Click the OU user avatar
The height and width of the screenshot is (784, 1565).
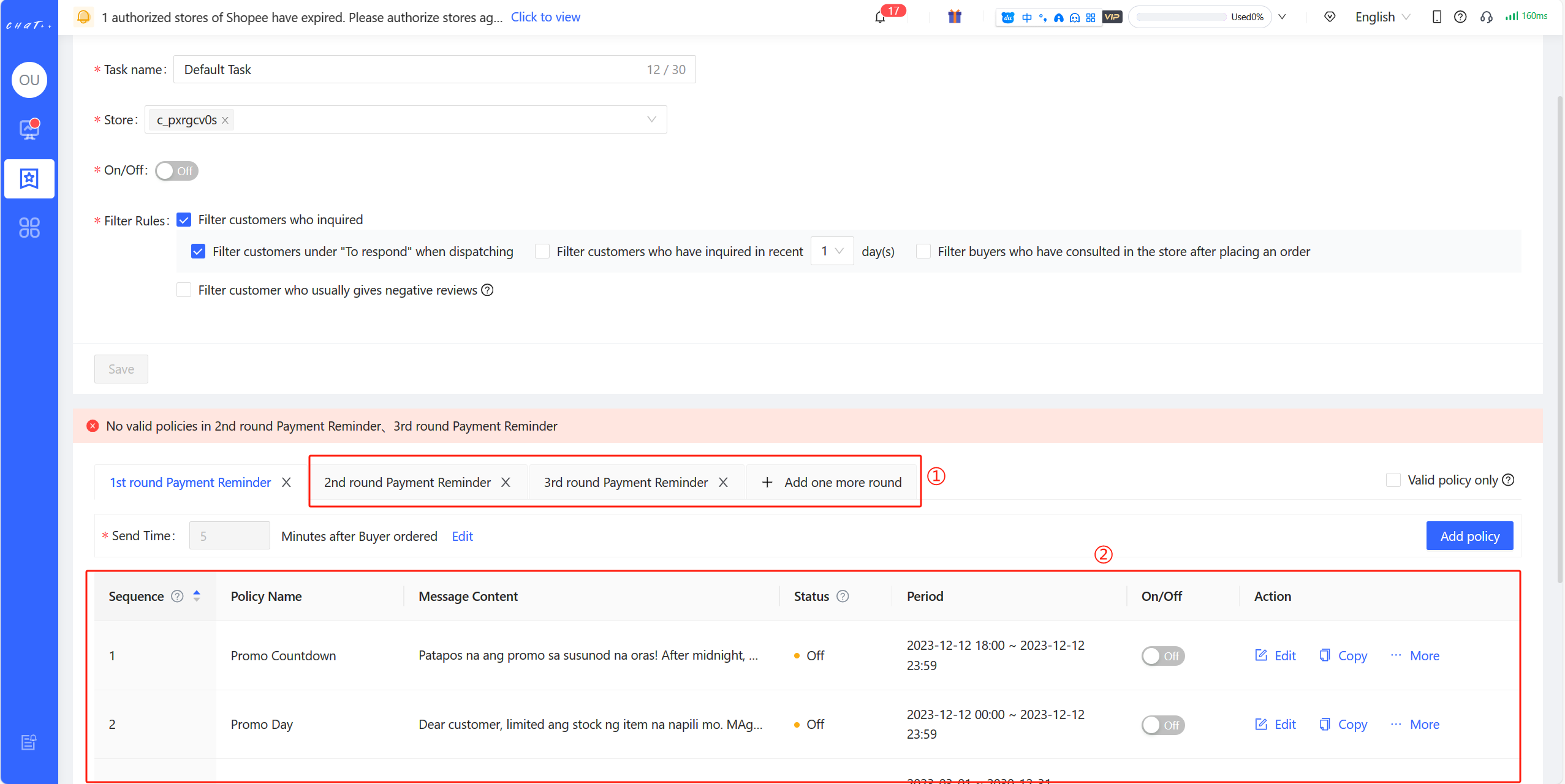click(x=29, y=80)
